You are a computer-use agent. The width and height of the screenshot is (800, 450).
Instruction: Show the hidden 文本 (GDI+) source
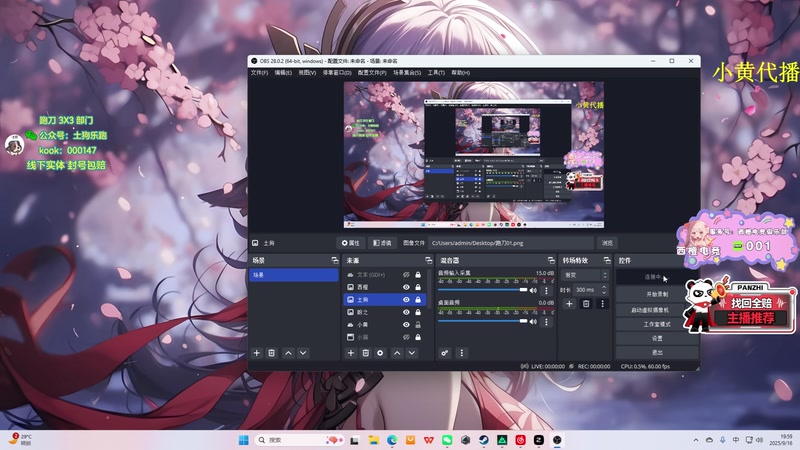point(406,274)
